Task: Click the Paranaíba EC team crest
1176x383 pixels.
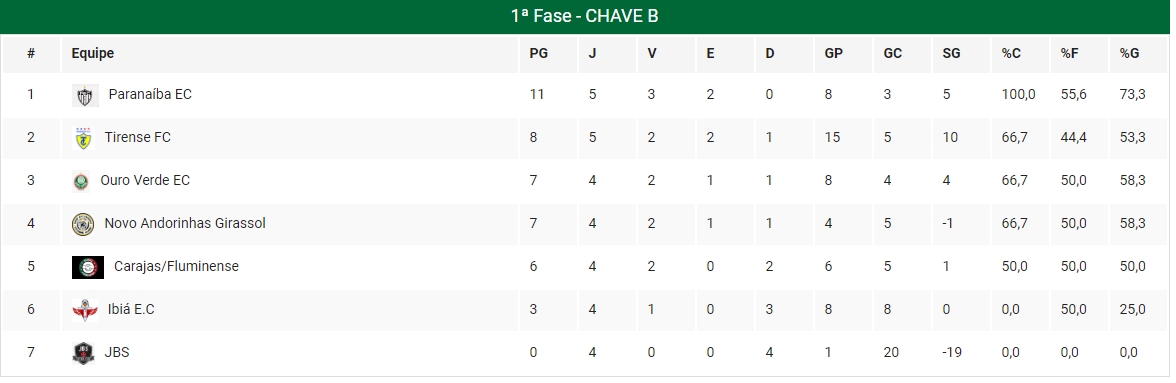Action: [85, 95]
